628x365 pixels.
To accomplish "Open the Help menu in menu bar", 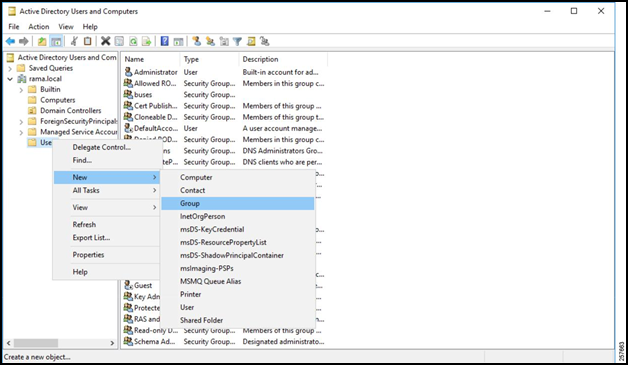I will (90, 27).
